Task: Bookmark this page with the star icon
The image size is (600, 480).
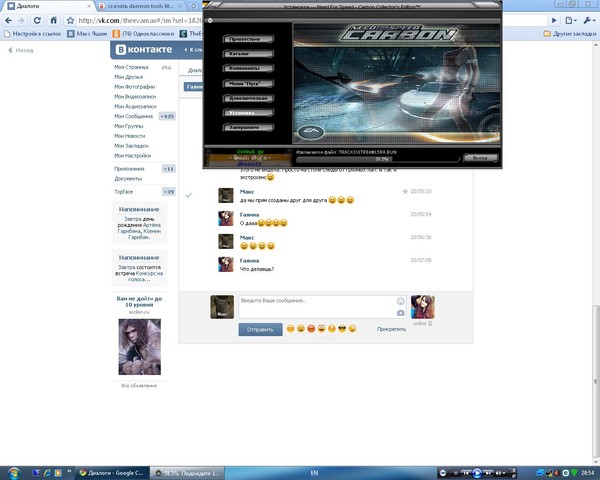Action: click(70, 20)
